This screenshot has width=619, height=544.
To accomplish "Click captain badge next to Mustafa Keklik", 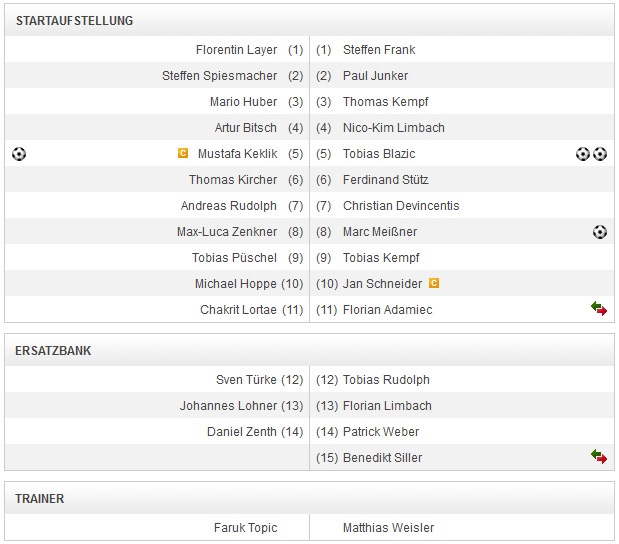I will click(x=182, y=154).
